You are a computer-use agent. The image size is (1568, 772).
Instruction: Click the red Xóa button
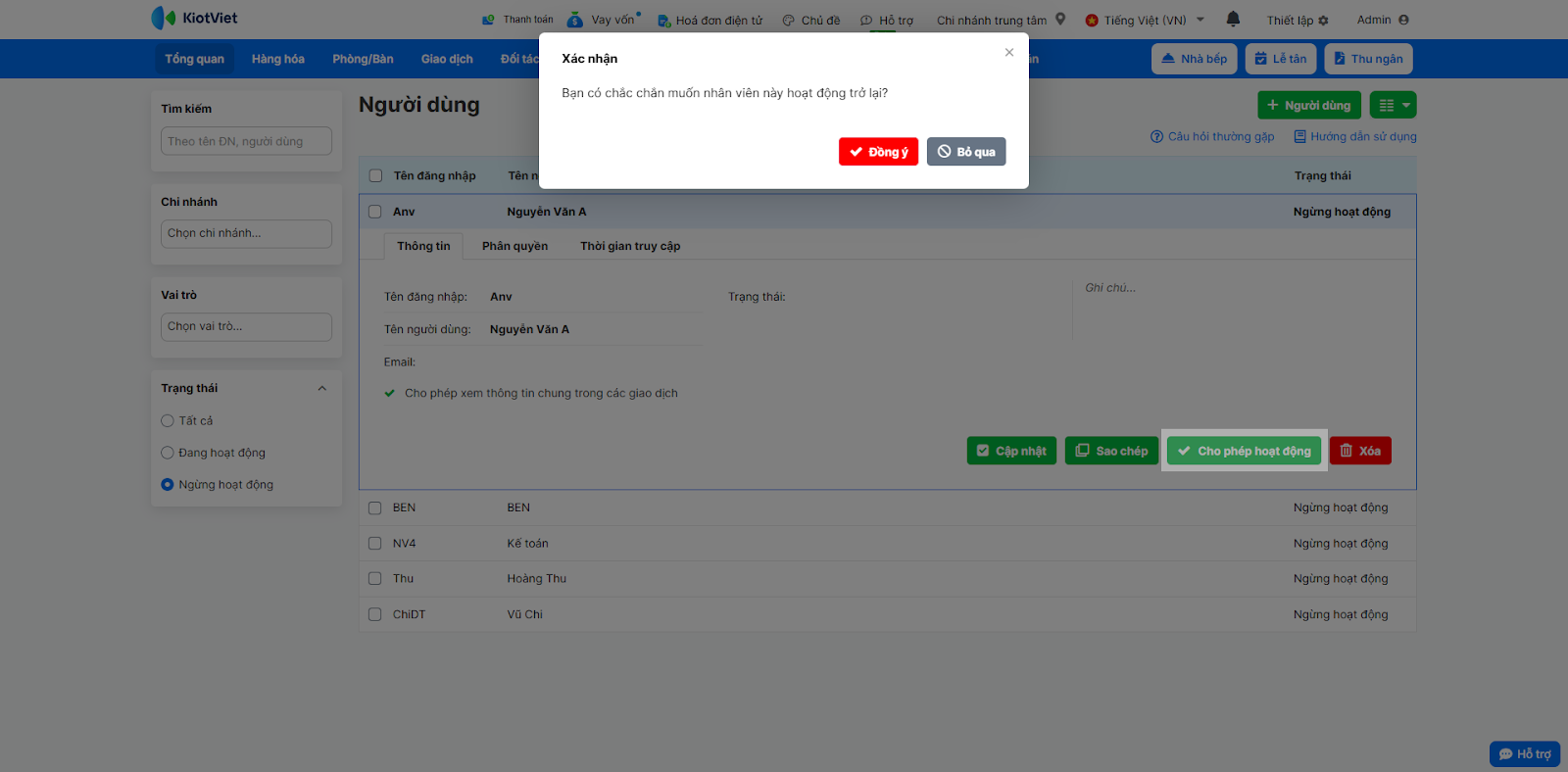[1360, 451]
